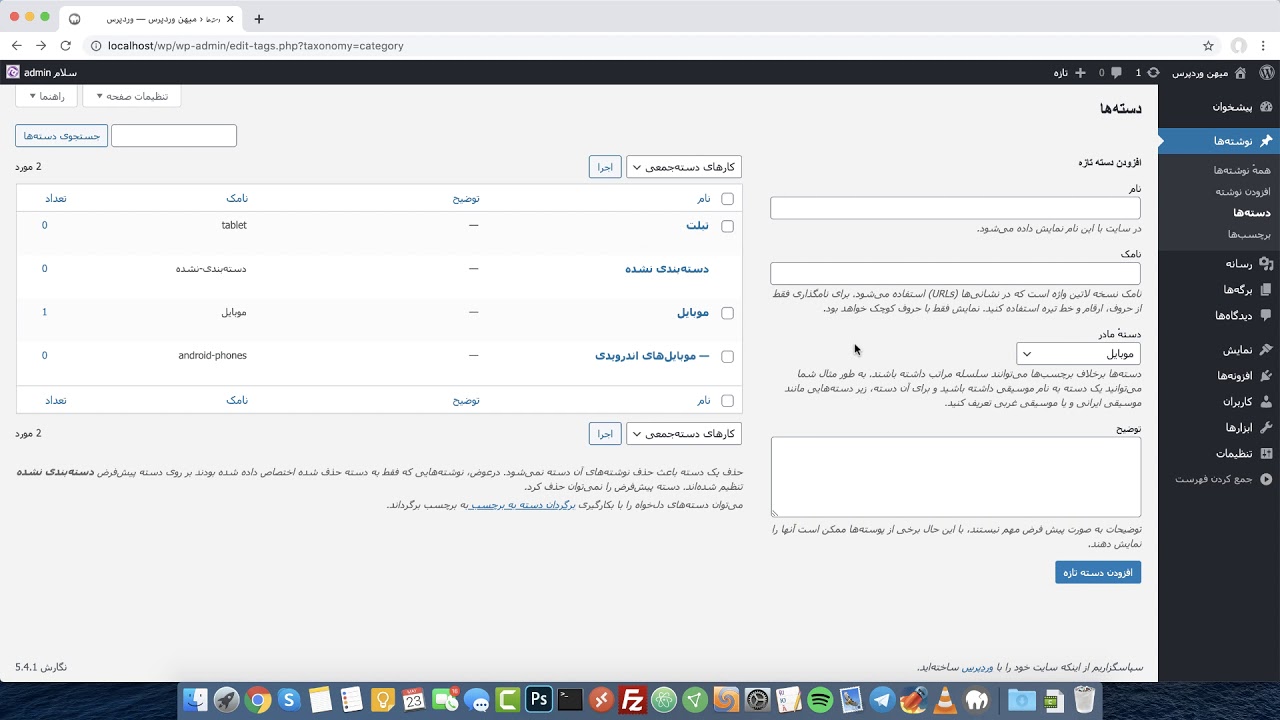1280x720 pixels.
Task: Go to افزودن نوشته submenu item
Action: [x=1243, y=191]
